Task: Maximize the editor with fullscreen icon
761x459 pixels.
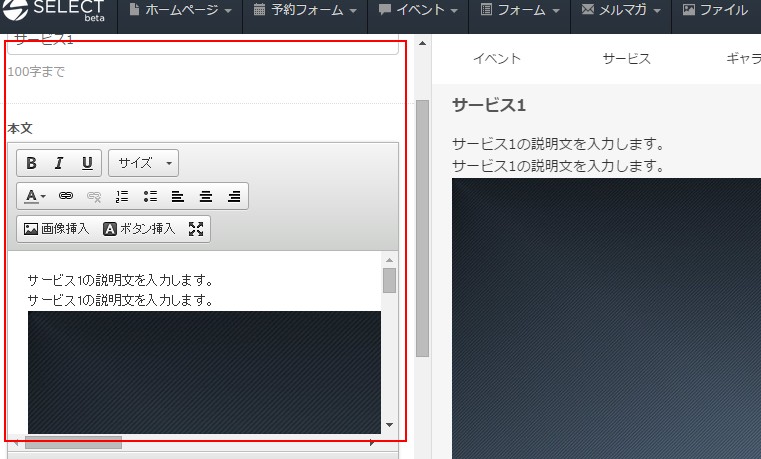Action: pos(196,229)
